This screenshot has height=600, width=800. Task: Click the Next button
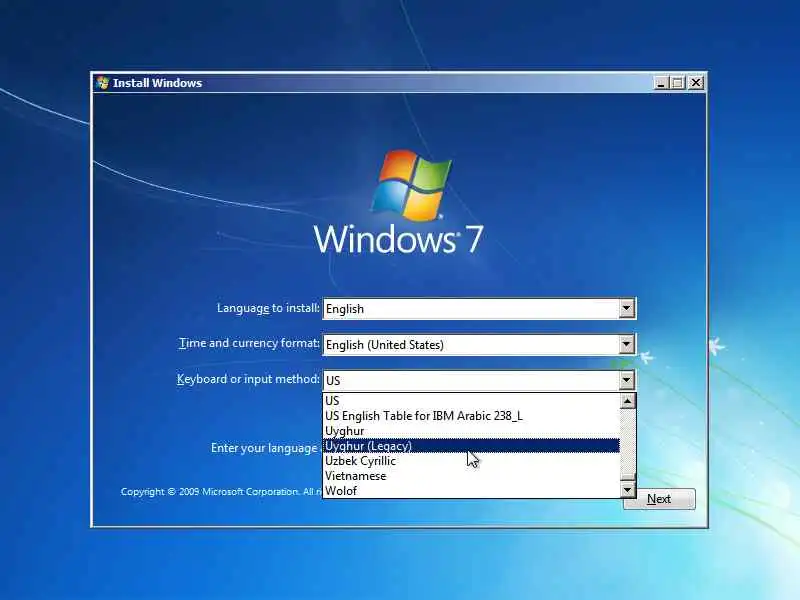tap(659, 499)
